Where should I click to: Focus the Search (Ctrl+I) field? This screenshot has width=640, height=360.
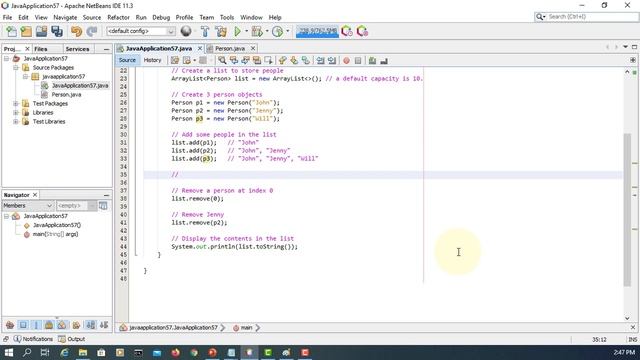592,17
